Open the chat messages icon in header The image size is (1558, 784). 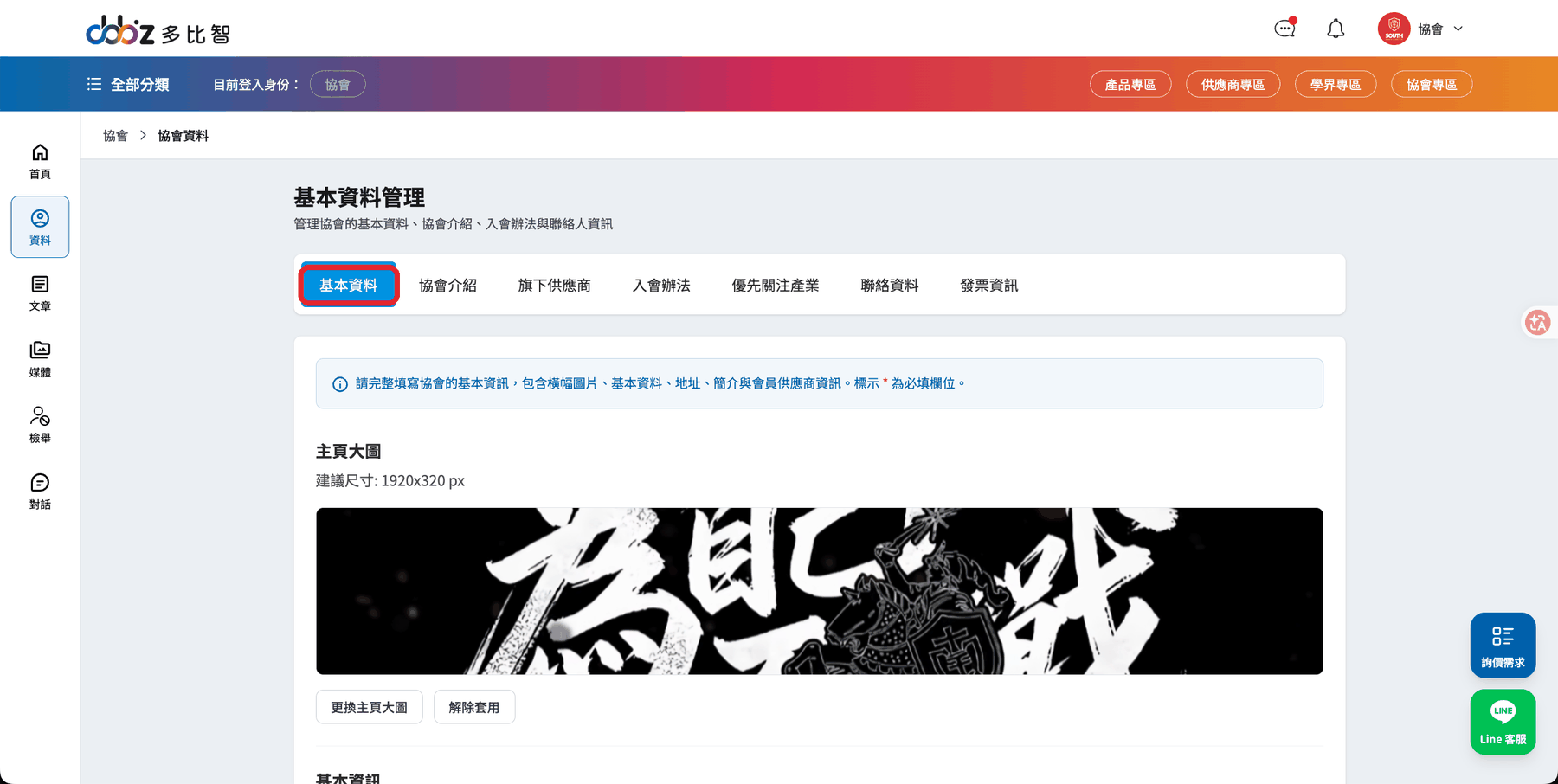(1285, 29)
